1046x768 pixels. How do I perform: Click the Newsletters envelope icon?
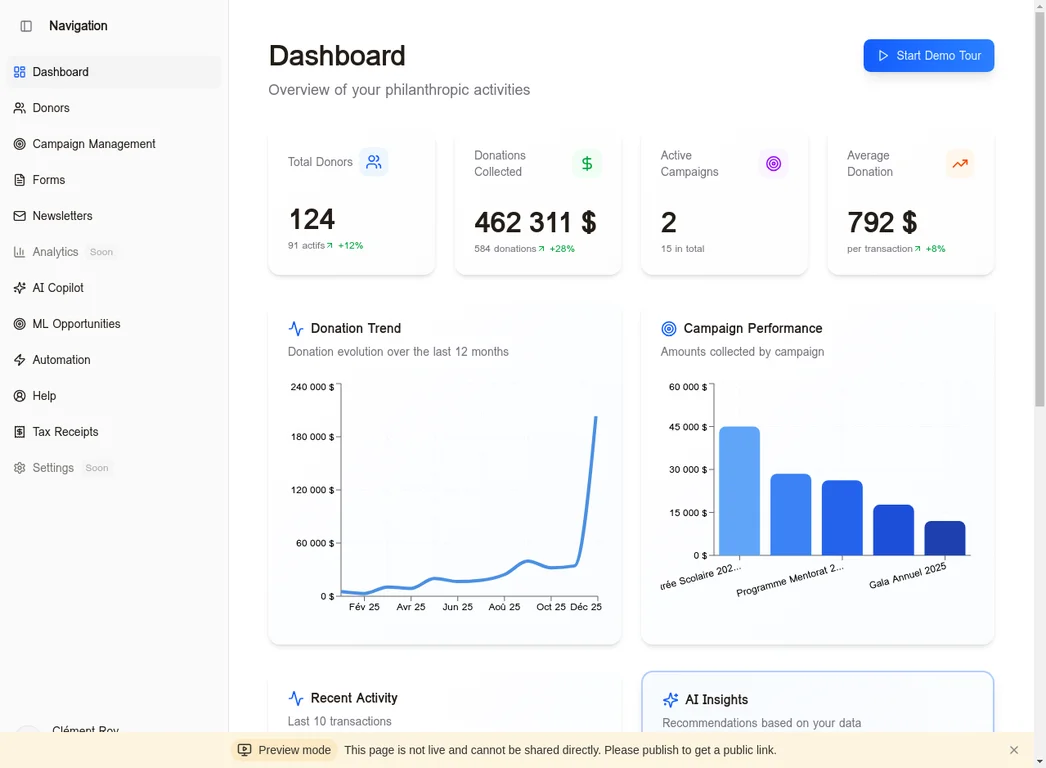point(22,216)
